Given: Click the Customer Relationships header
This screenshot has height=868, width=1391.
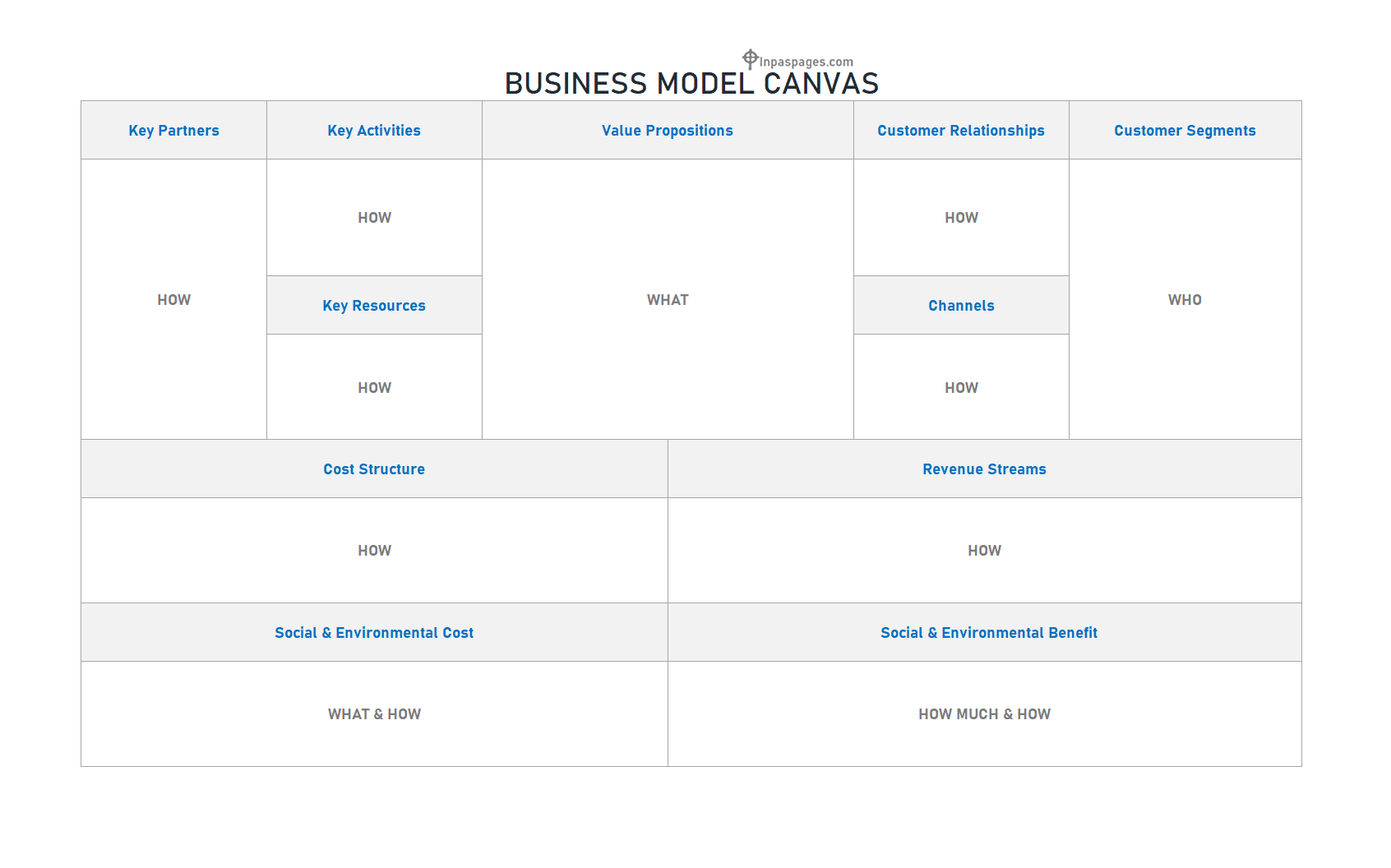Looking at the screenshot, I should (x=961, y=130).
